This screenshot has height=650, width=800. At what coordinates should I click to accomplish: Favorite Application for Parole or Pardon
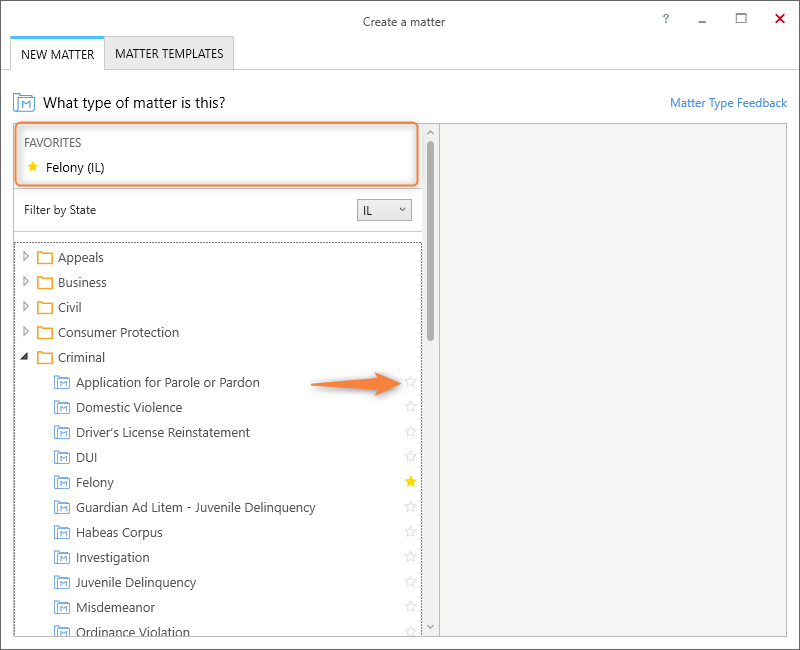[x=410, y=382]
